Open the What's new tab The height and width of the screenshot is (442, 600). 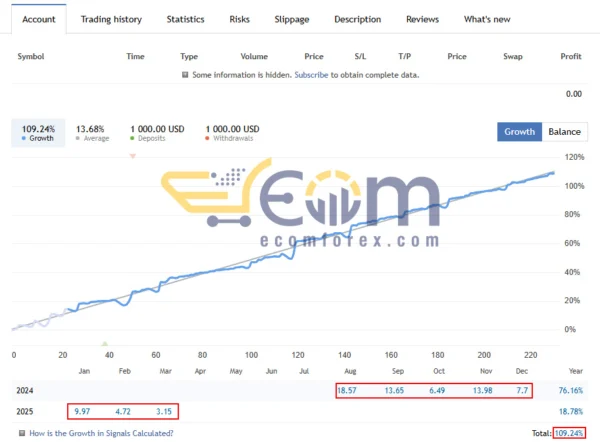[487, 19]
